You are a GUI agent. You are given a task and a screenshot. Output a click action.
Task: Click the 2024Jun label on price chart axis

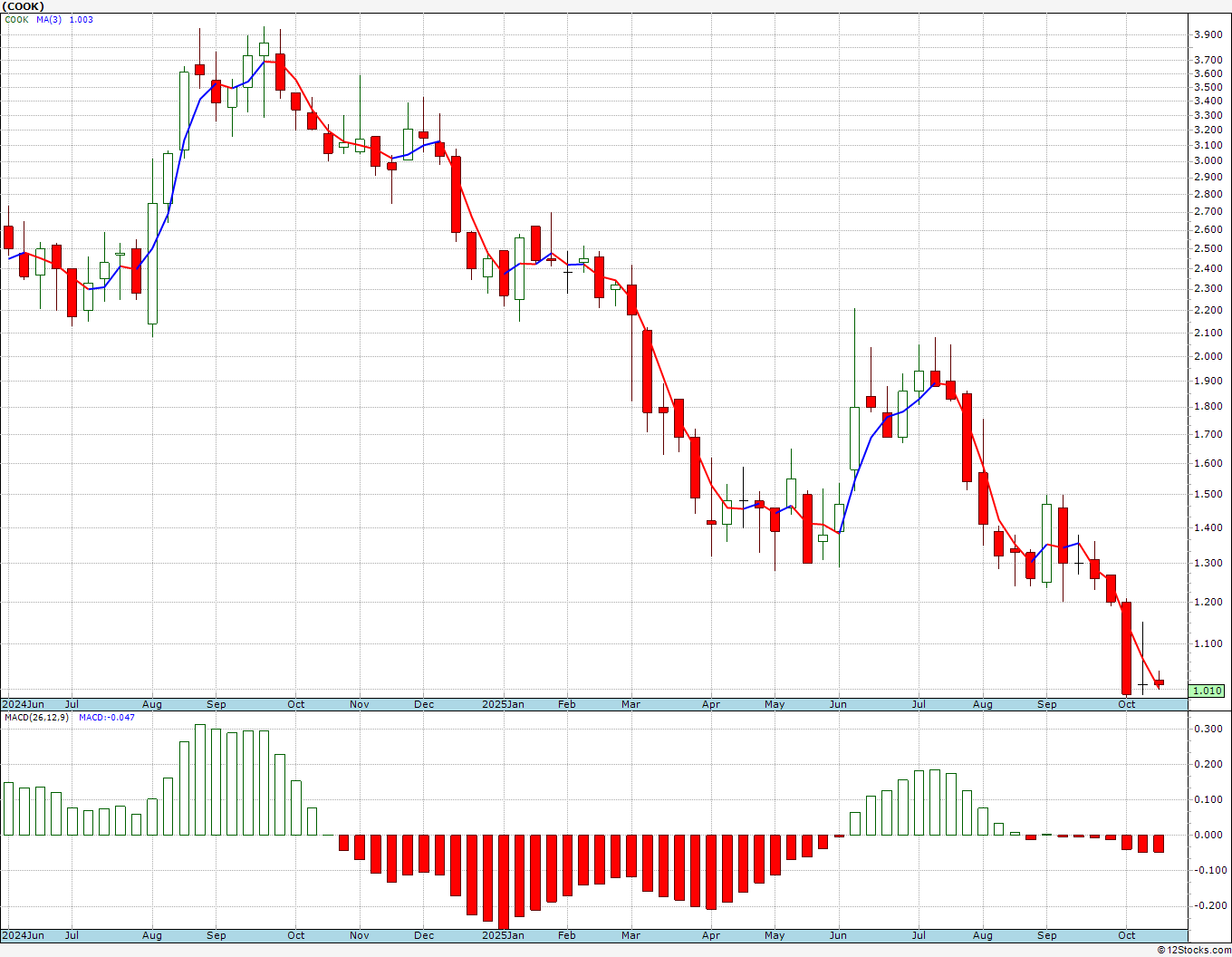(23, 704)
